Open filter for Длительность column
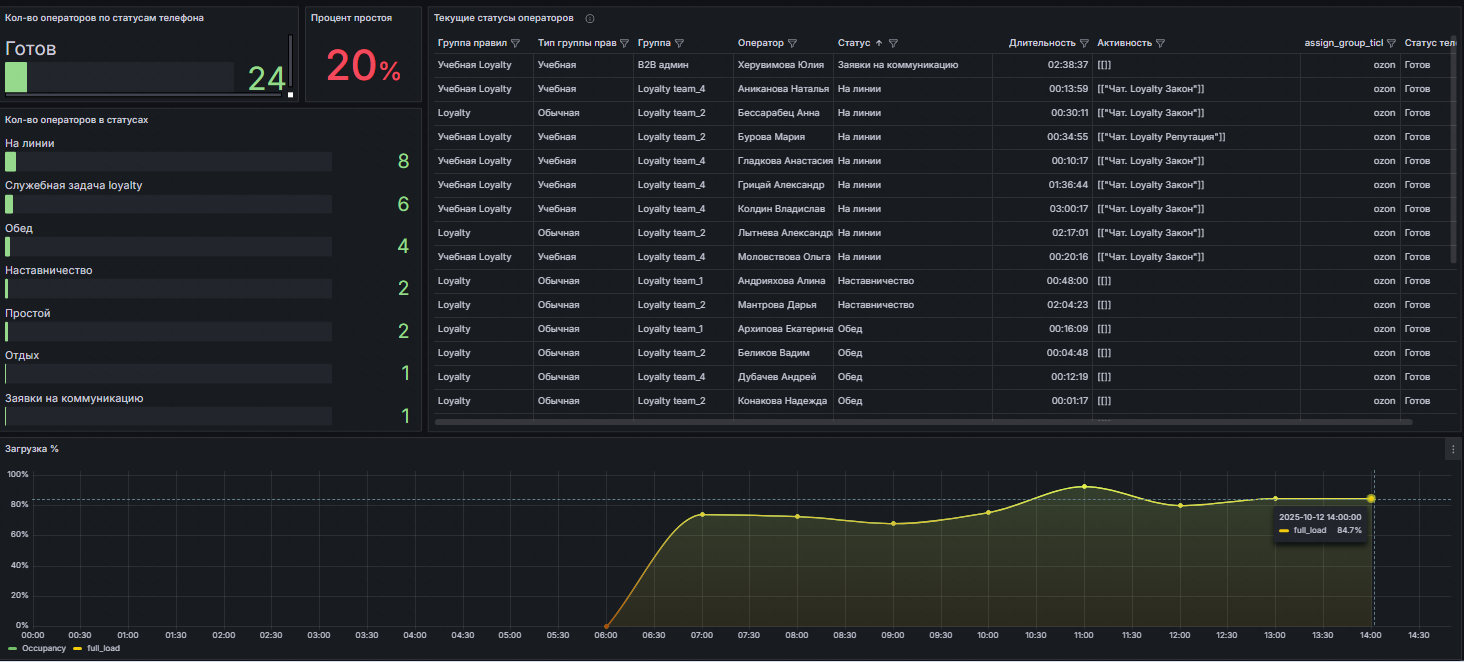 [x=1084, y=44]
